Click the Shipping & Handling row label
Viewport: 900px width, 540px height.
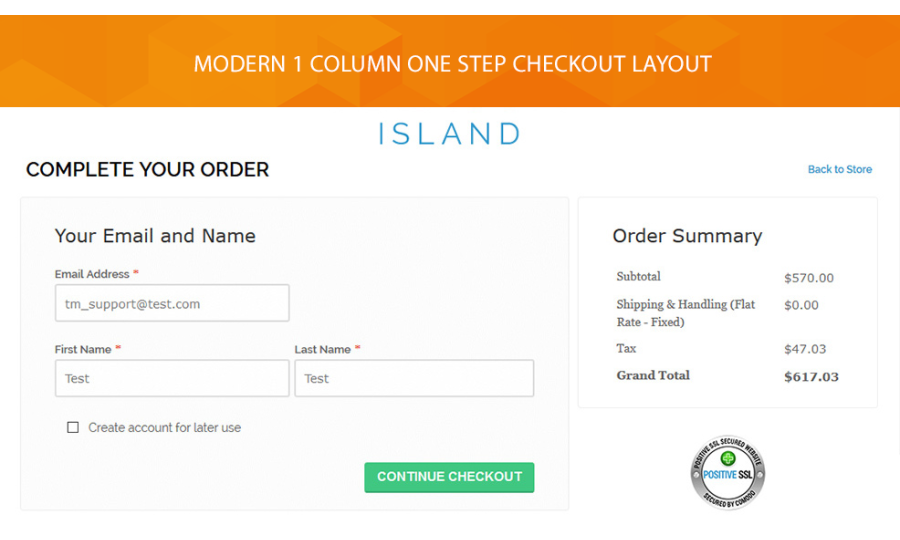pos(685,313)
